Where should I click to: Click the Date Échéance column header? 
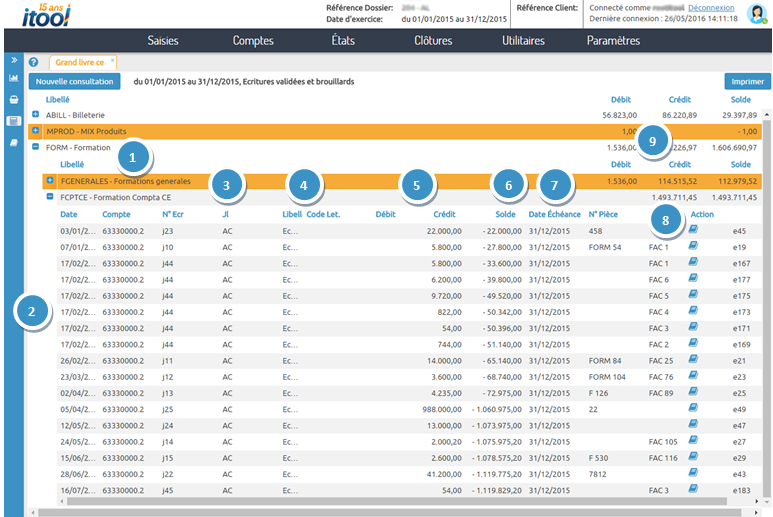coord(555,214)
